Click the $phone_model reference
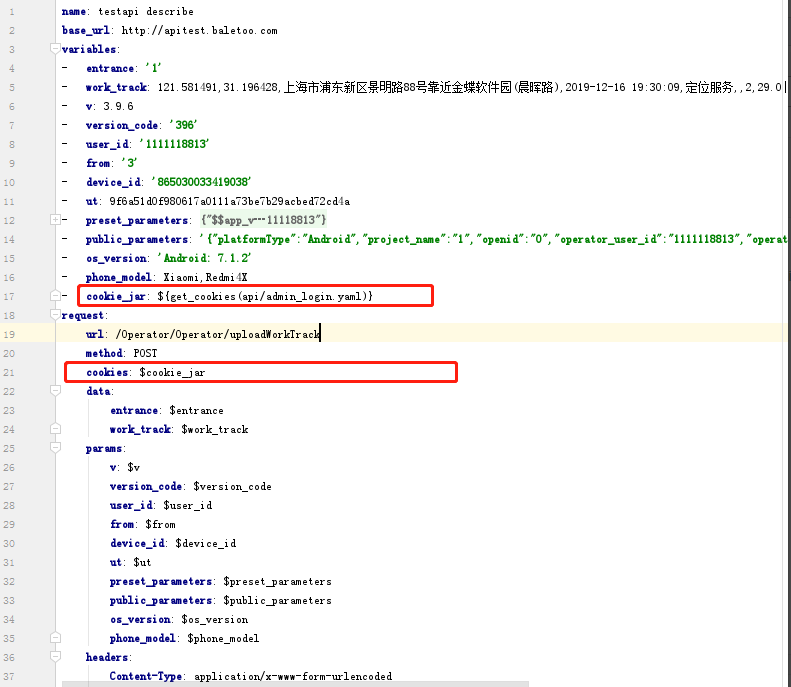 [x=223, y=639]
